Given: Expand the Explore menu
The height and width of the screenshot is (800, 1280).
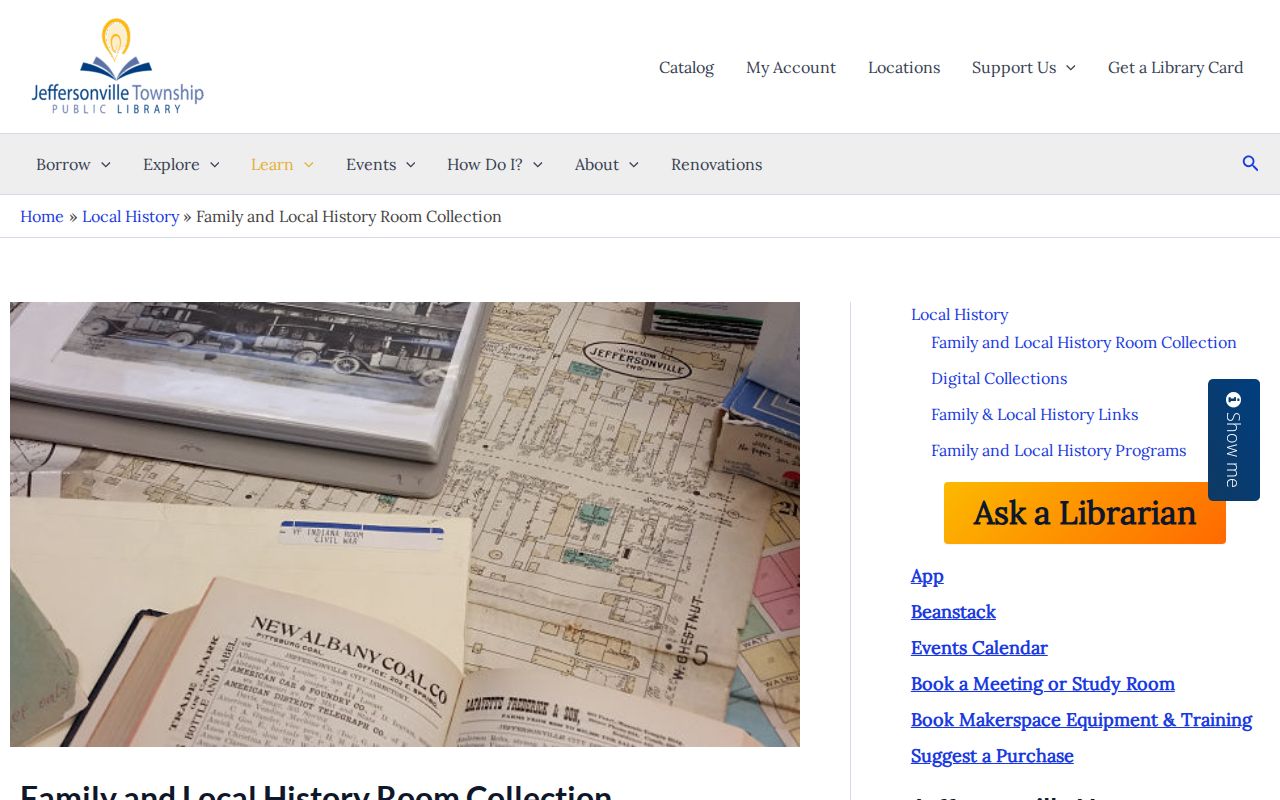Looking at the screenshot, I should (181, 164).
